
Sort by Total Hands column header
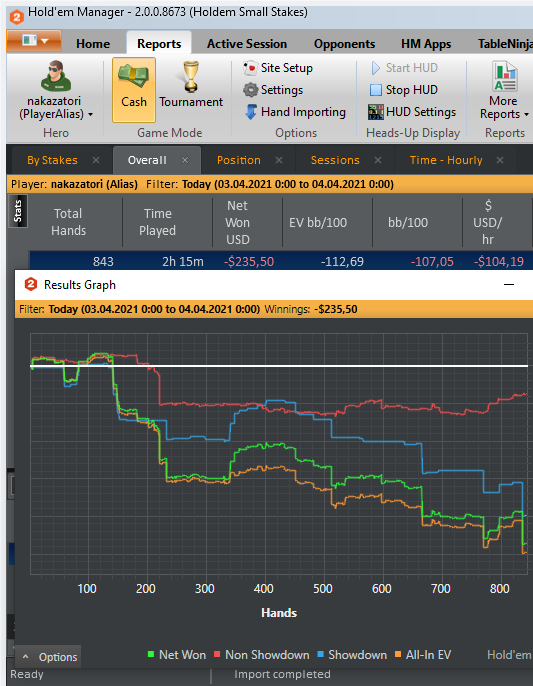(x=68, y=222)
